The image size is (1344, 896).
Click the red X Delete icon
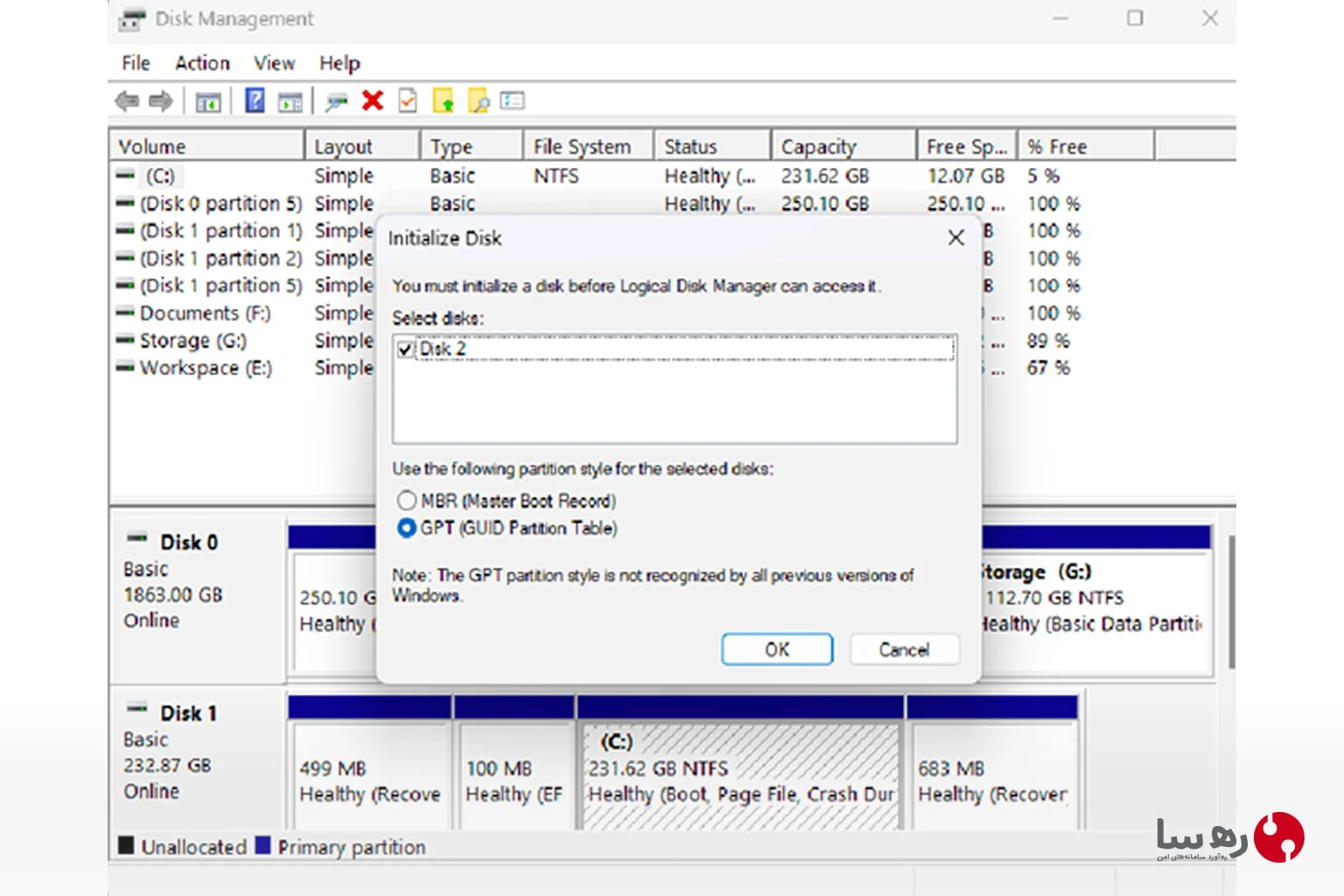point(373,101)
